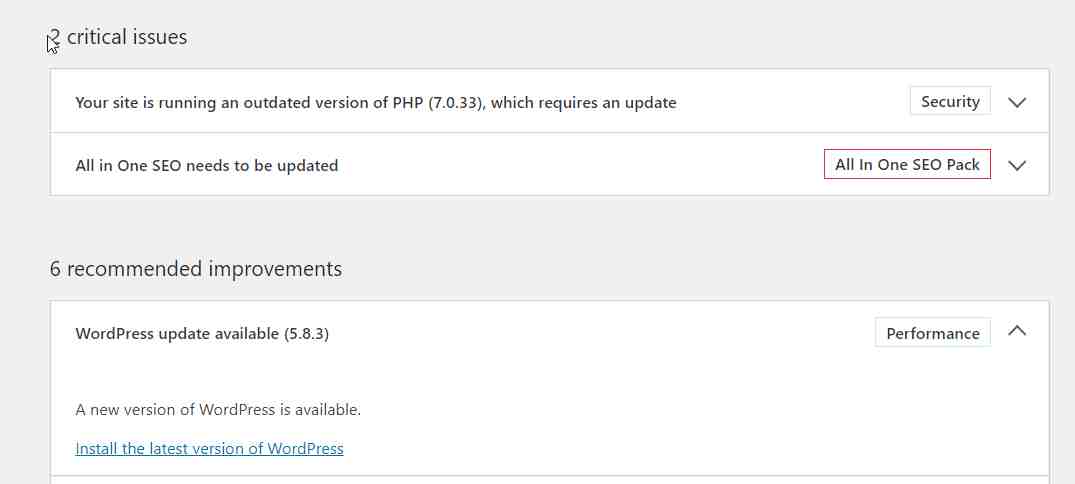The width and height of the screenshot is (1075, 484).
Task: Click the '6 recommended improvements' heading
Action: [x=195, y=269]
